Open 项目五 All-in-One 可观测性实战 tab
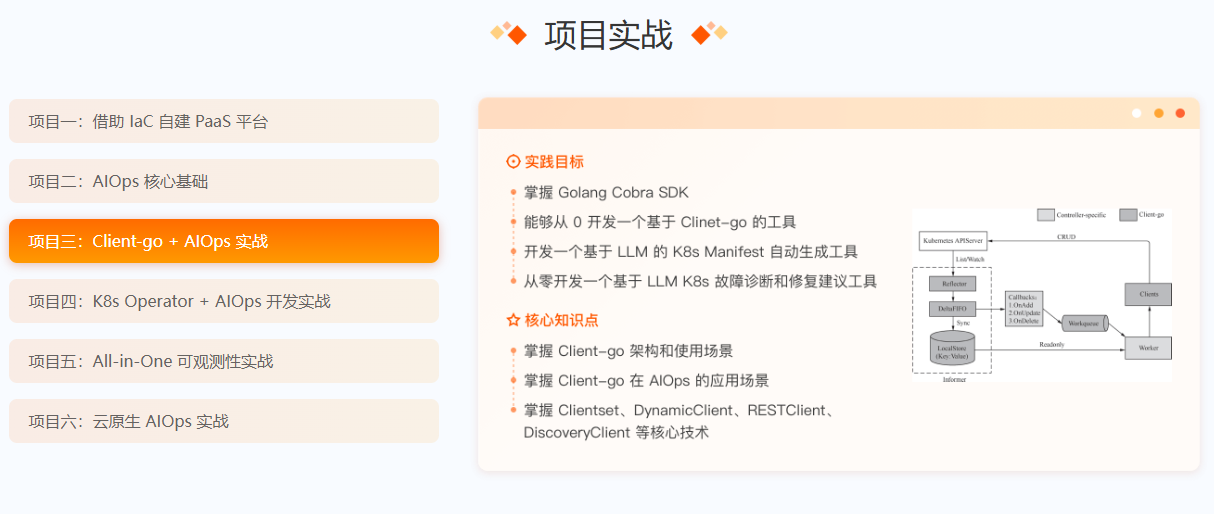 tap(224, 361)
